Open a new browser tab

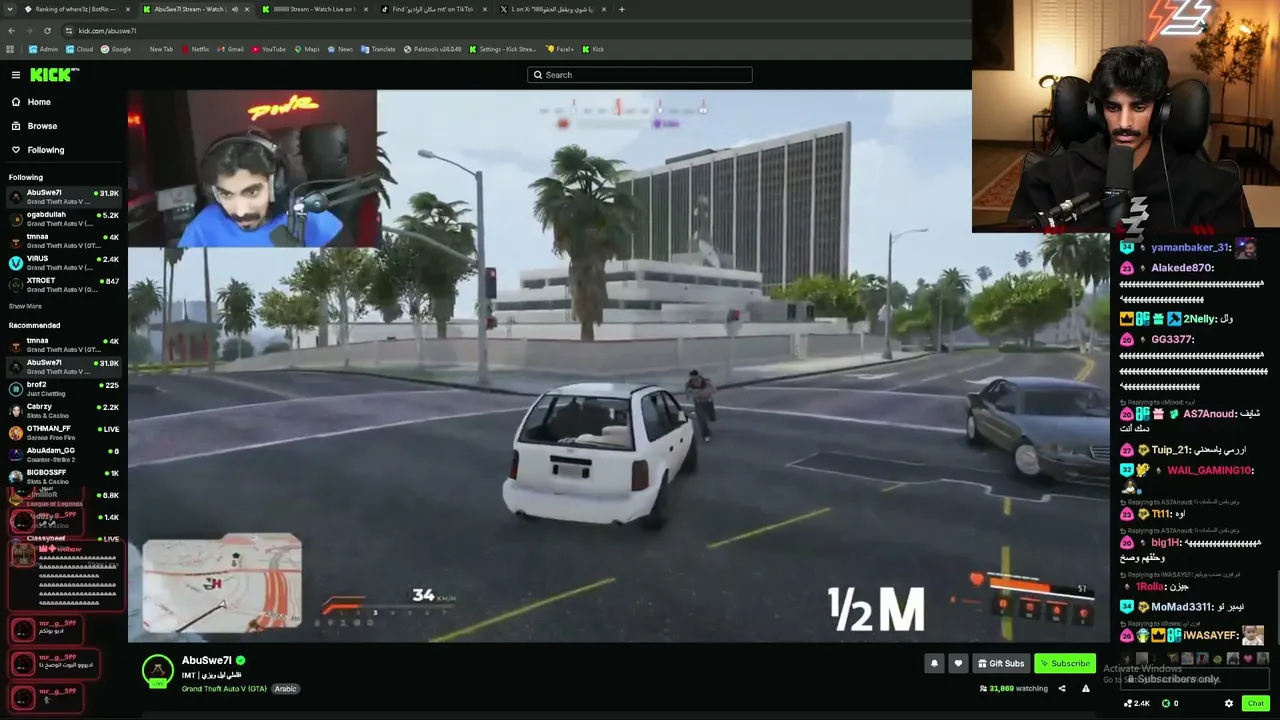[x=621, y=10]
